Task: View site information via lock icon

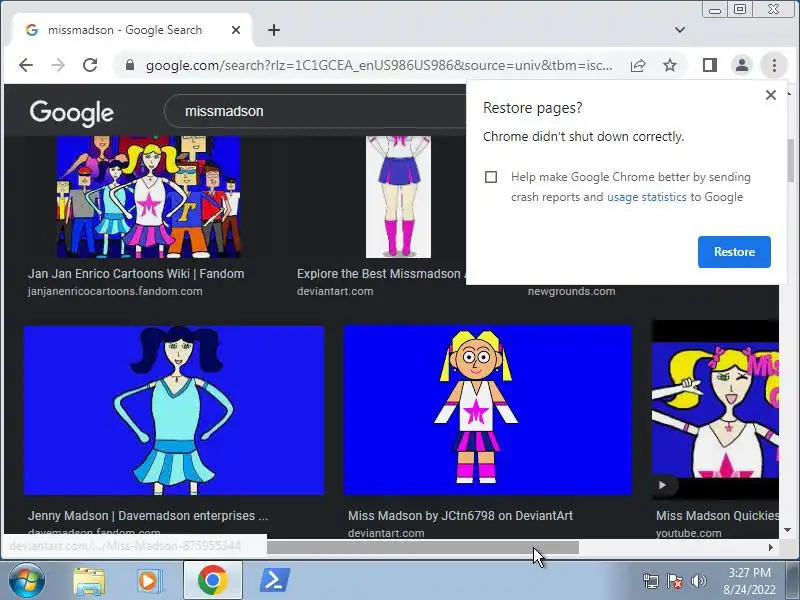Action: click(x=130, y=65)
